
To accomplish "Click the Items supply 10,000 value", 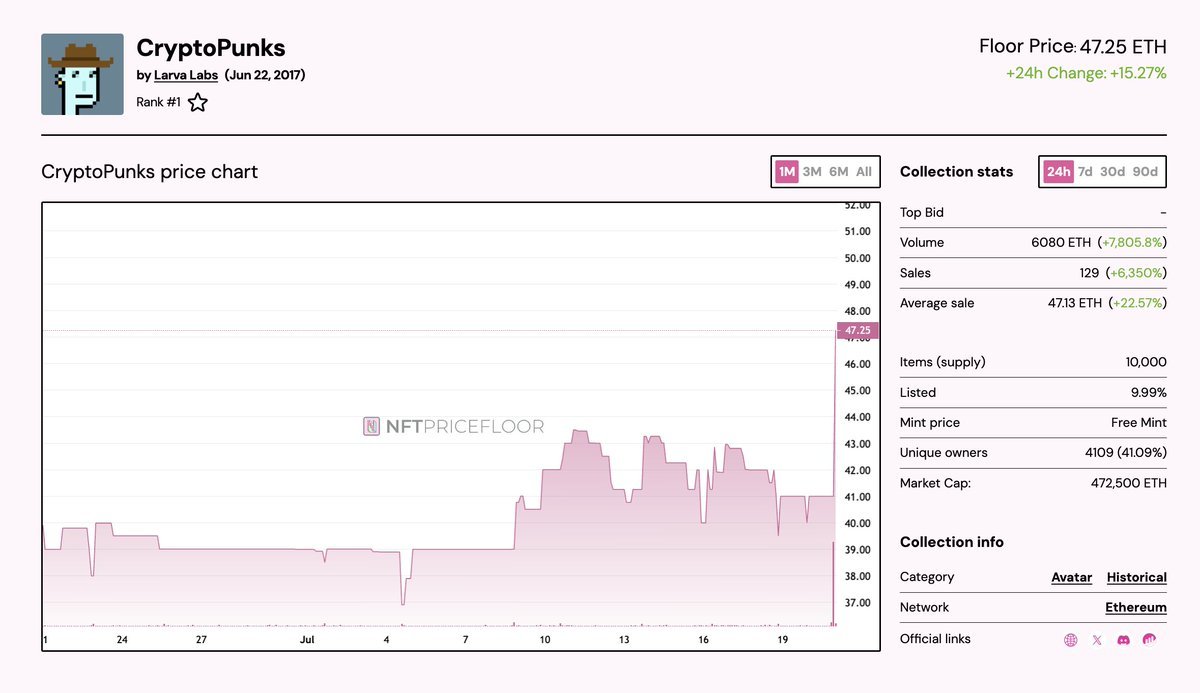I will (x=1146, y=362).
